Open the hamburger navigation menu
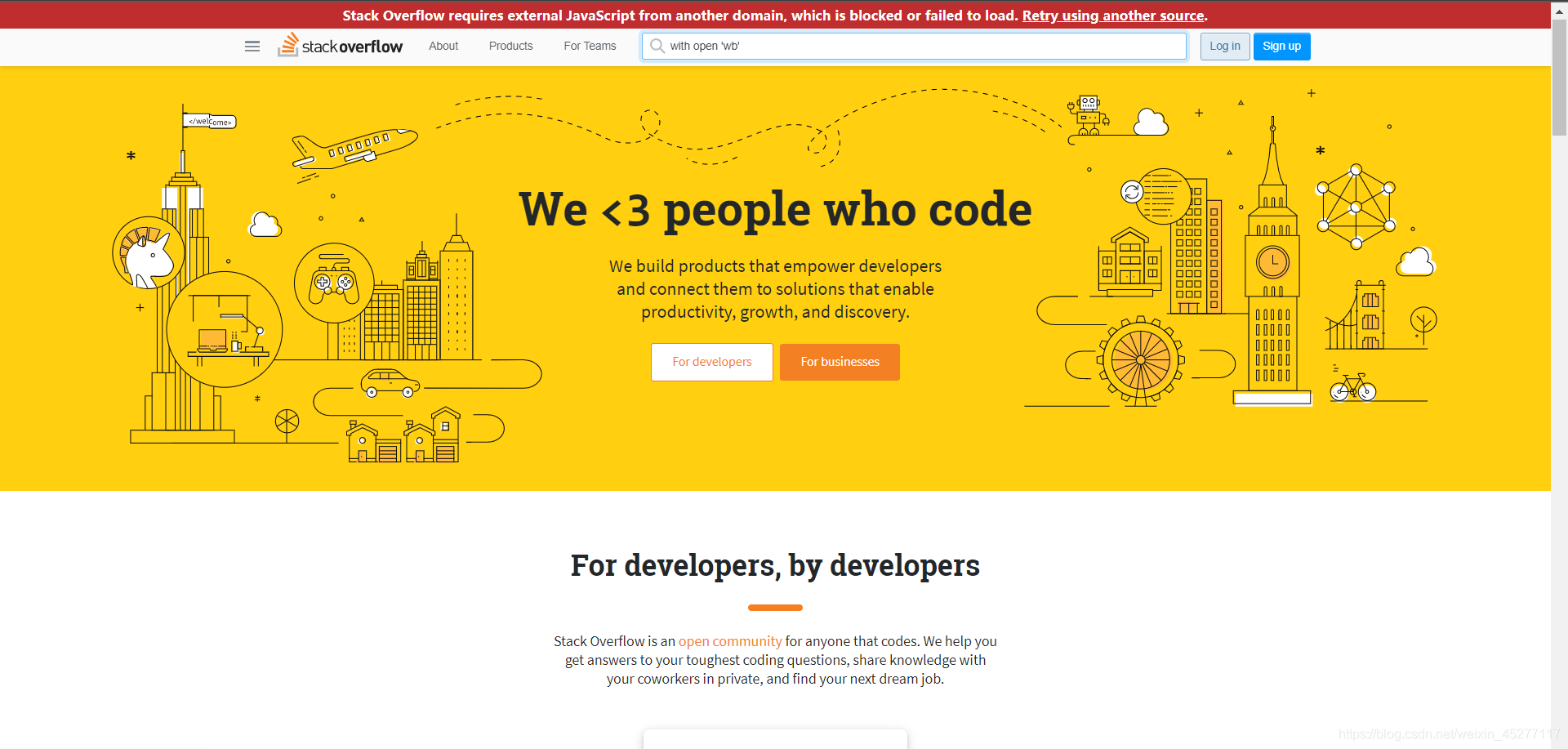This screenshot has height=749, width=1568. click(252, 47)
